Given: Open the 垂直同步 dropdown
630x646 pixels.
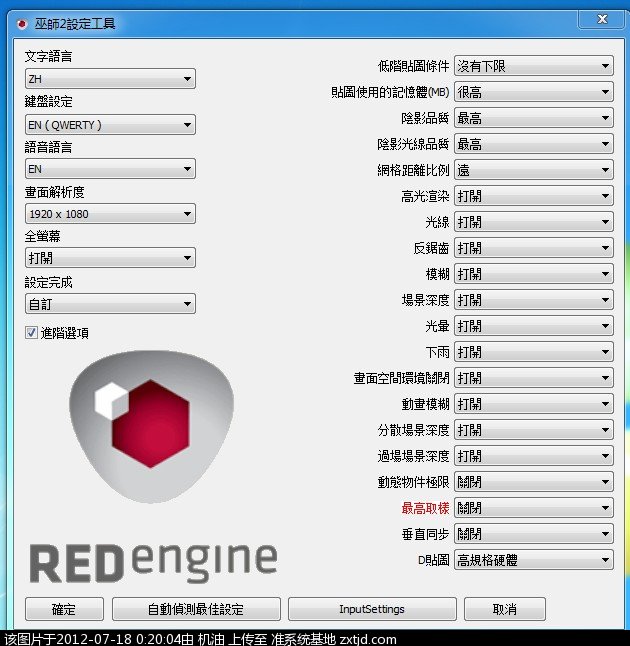Looking at the screenshot, I should [x=534, y=534].
